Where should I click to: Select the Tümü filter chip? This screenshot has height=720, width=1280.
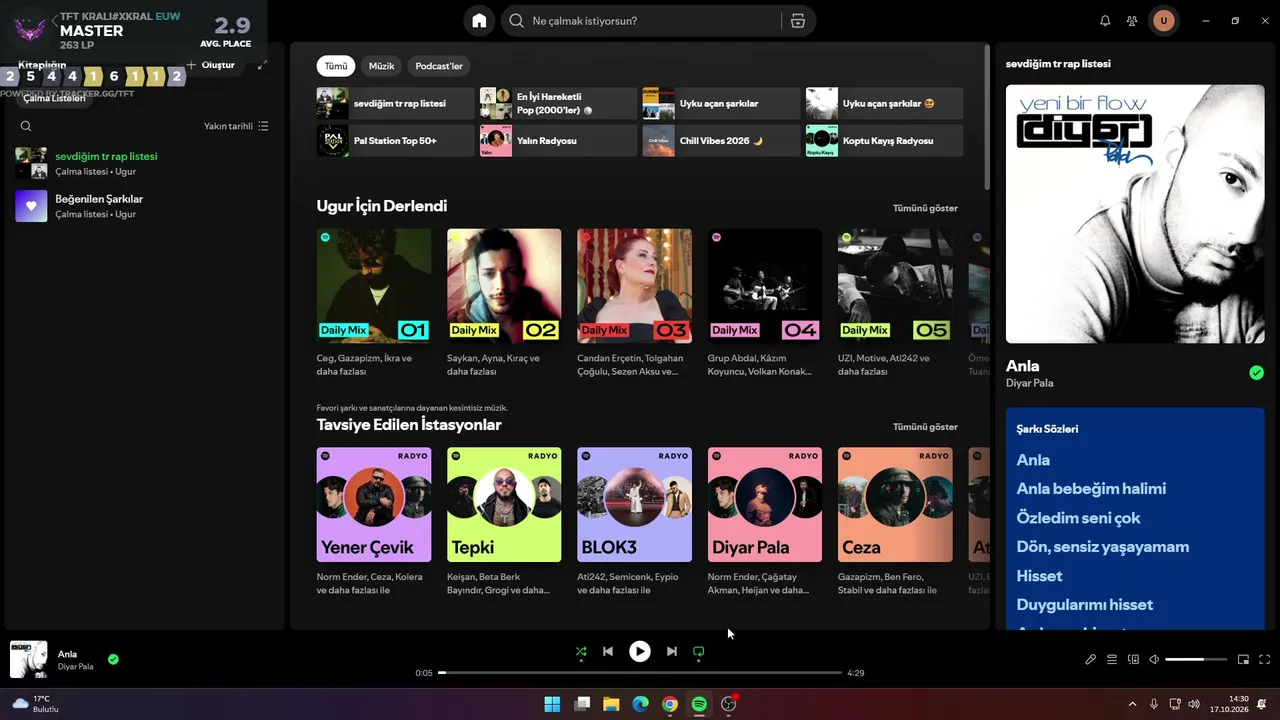[x=336, y=66]
